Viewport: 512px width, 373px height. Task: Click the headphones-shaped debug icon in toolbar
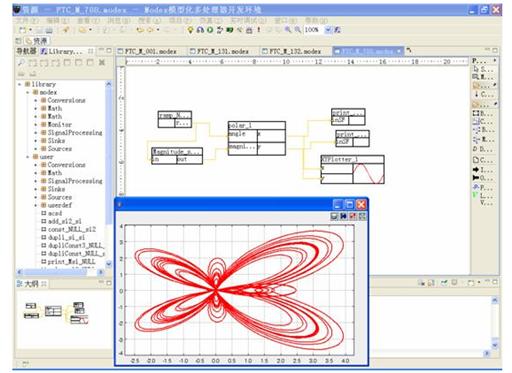tap(200, 30)
